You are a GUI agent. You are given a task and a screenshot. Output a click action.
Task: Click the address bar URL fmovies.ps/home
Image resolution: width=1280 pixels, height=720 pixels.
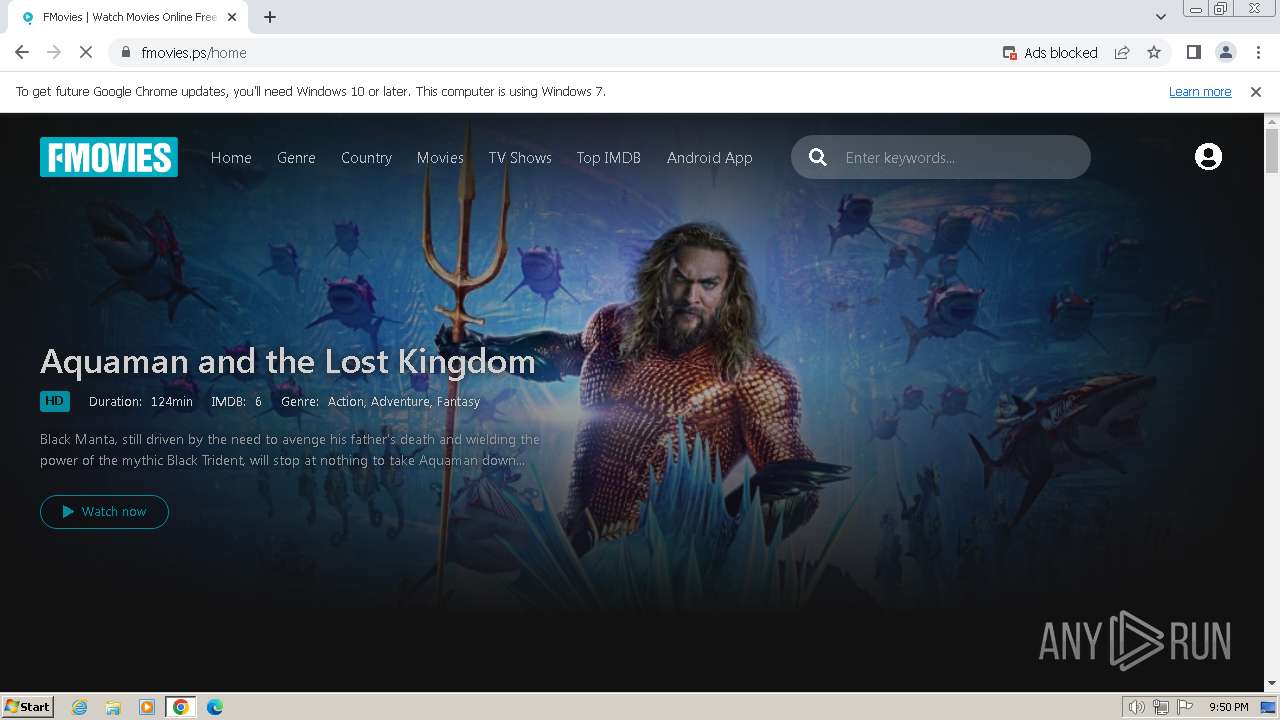pyautogui.click(x=194, y=52)
